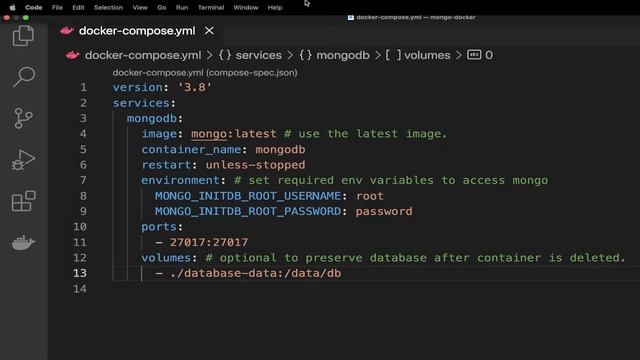640x360 pixels.
Task: Click the 'set required env variables' comment
Action: 391,180
